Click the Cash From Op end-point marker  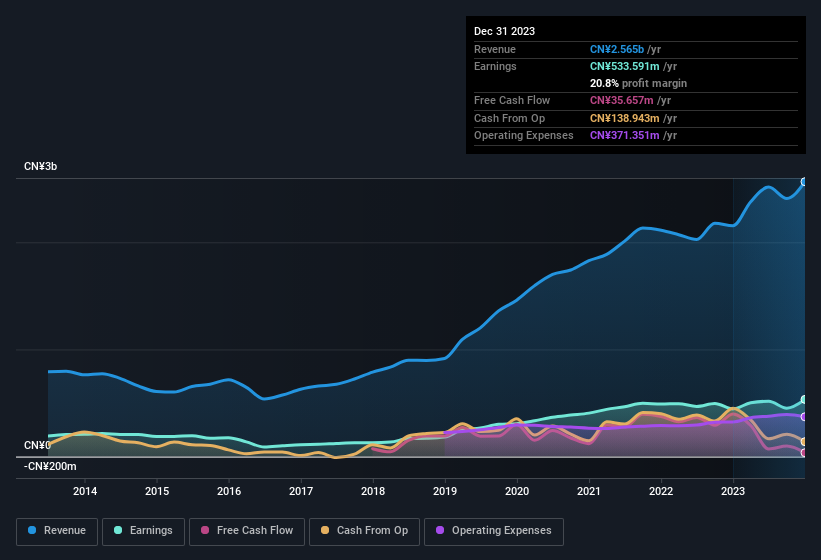point(804,442)
